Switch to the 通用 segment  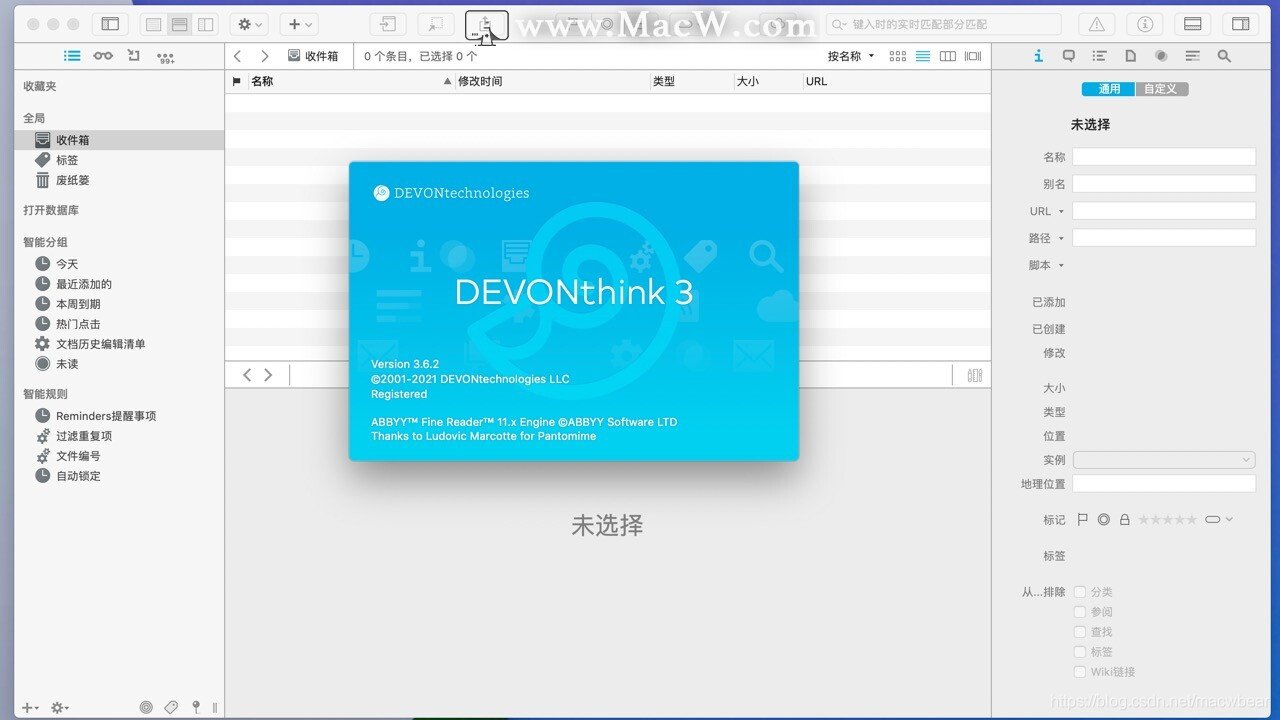1109,89
